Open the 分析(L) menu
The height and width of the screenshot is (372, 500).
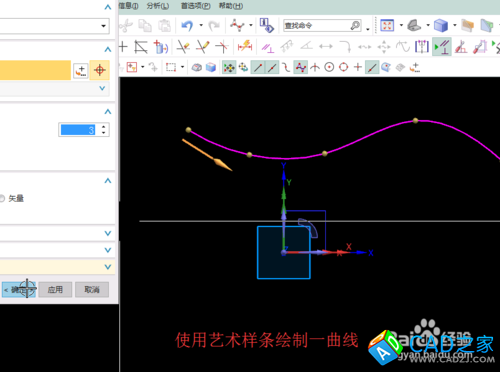tap(158, 6)
